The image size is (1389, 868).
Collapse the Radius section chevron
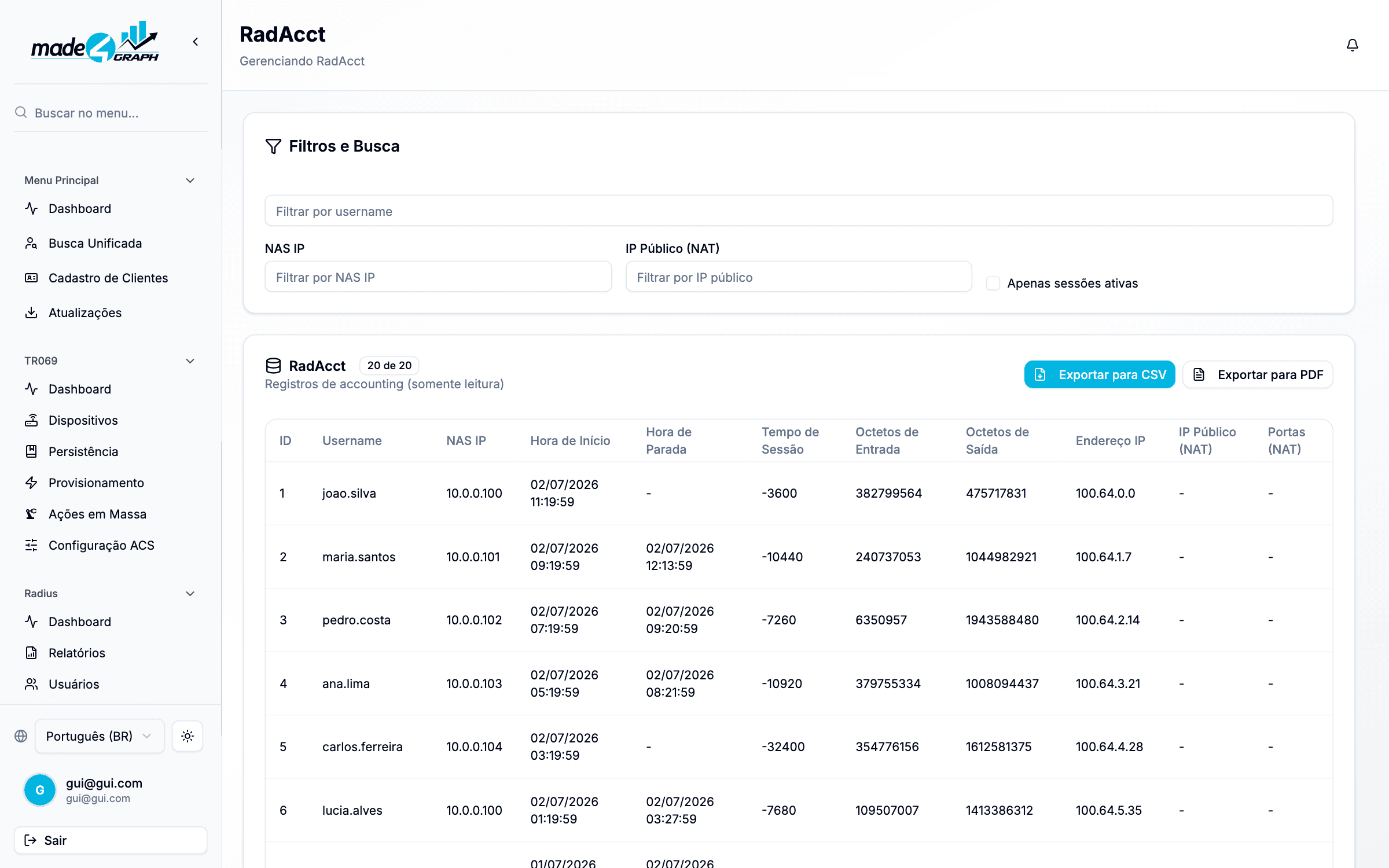(190, 594)
